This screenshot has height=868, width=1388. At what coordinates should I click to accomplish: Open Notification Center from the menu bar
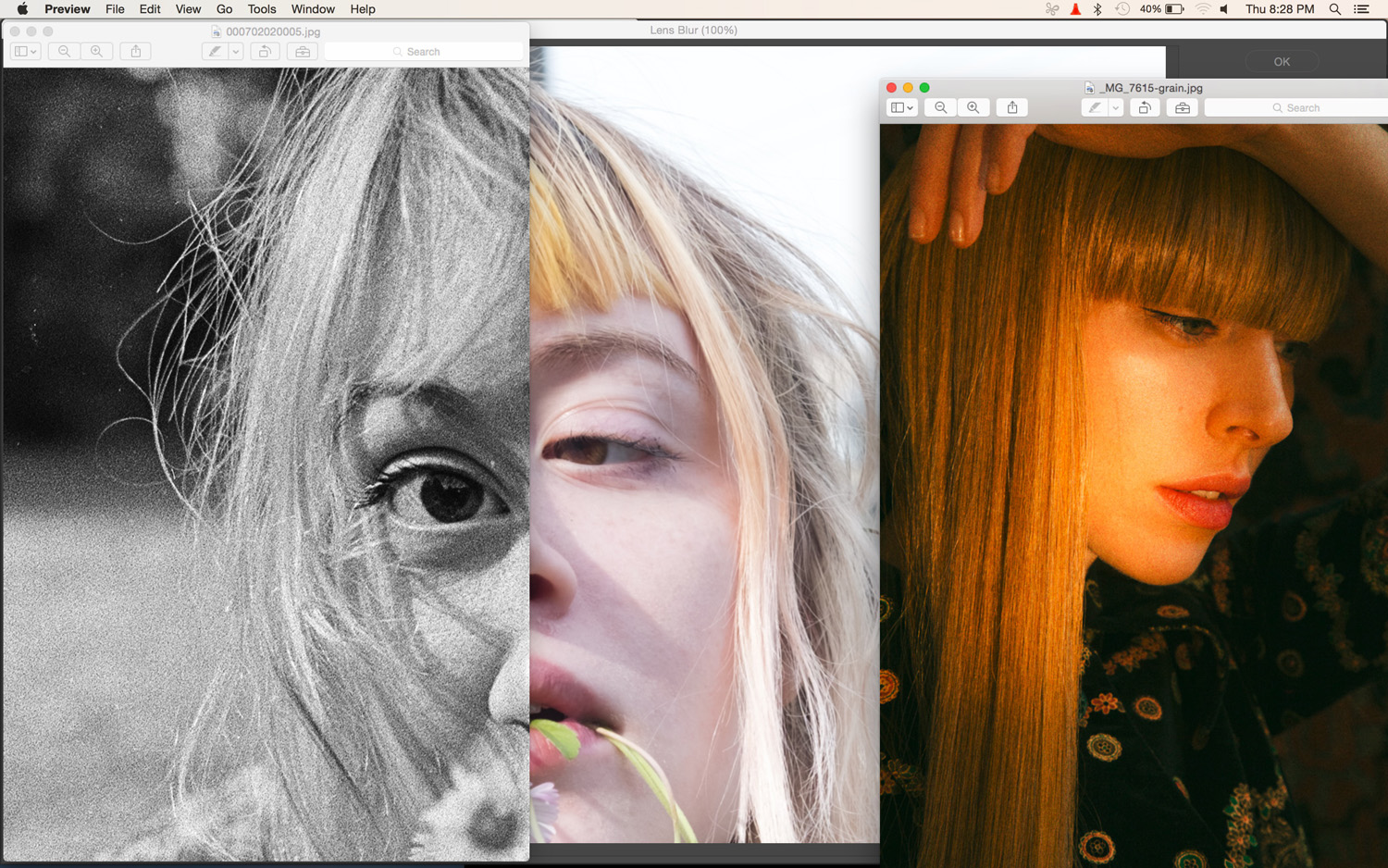coord(1361,9)
